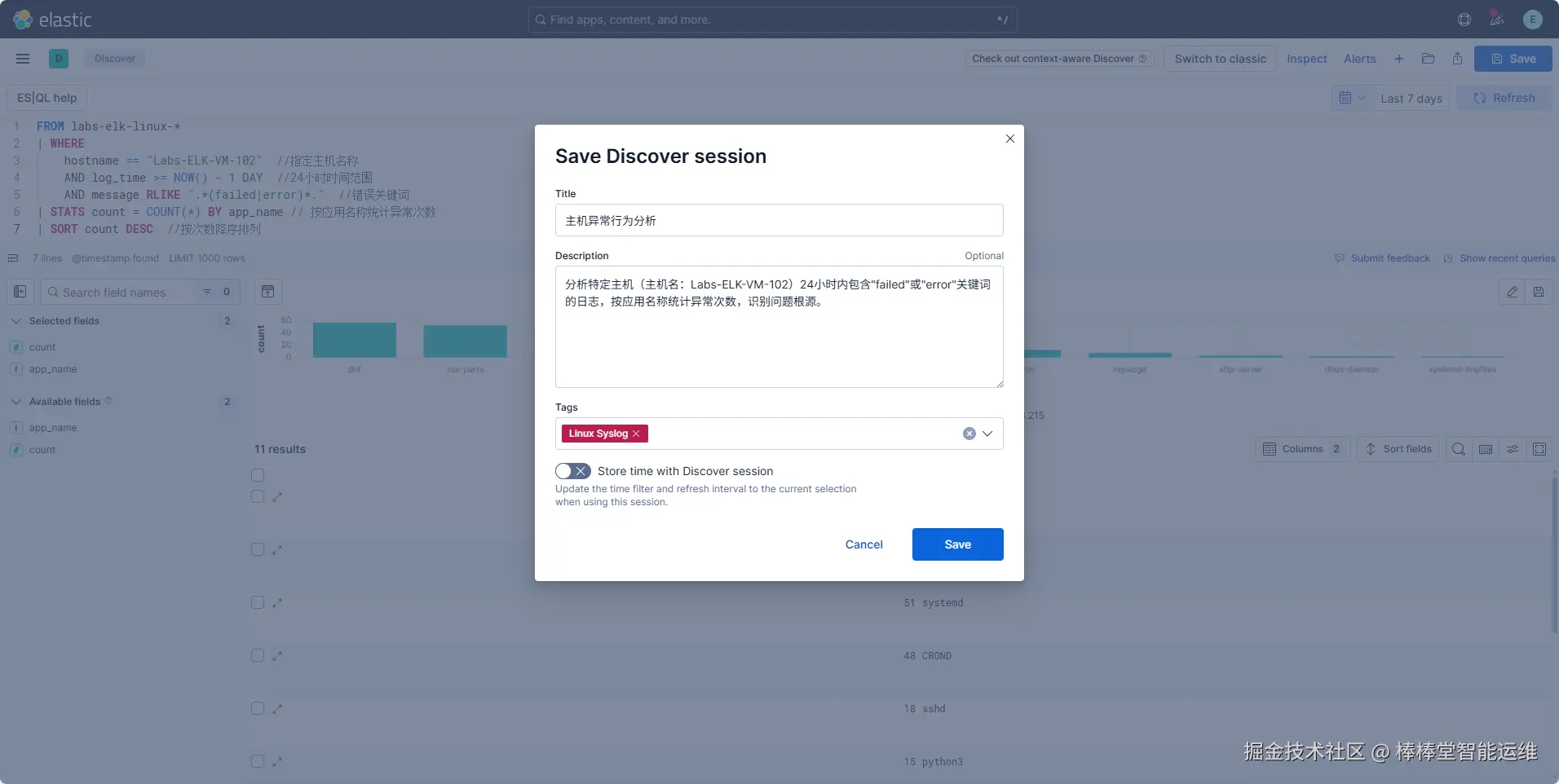Share the Discover session
The width and height of the screenshot is (1559, 784).
click(x=1457, y=59)
